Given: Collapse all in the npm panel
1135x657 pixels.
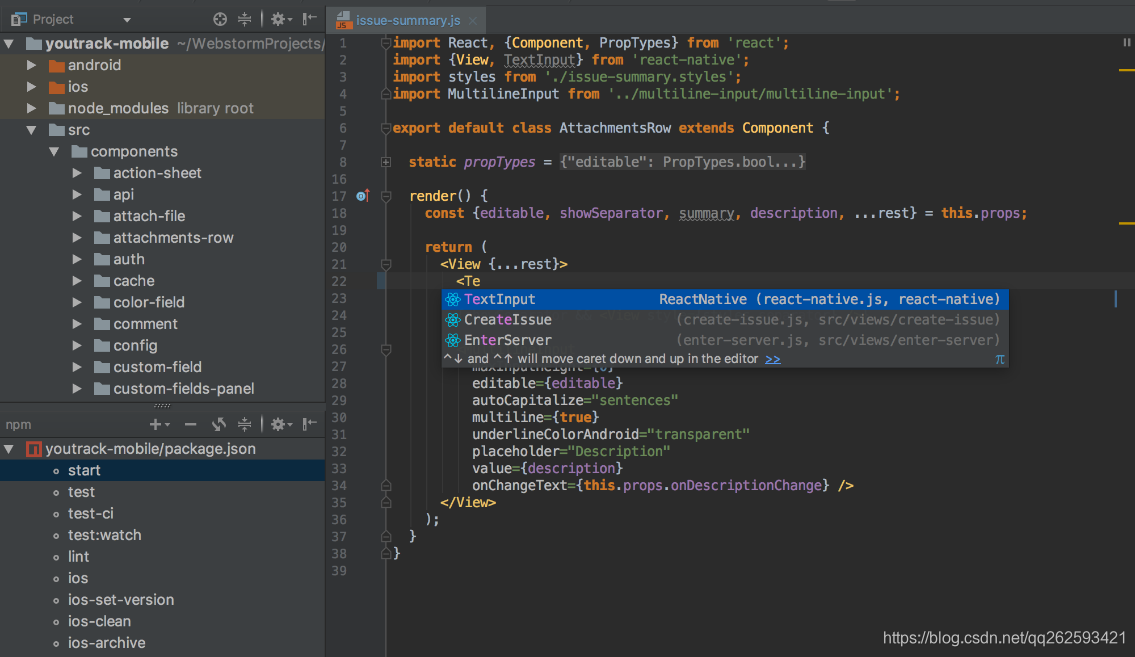Looking at the screenshot, I should [245, 425].
